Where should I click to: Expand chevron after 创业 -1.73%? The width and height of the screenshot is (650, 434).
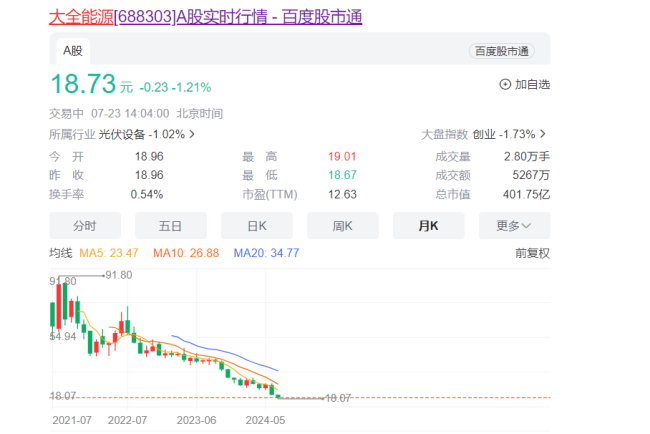click(543, 134)
